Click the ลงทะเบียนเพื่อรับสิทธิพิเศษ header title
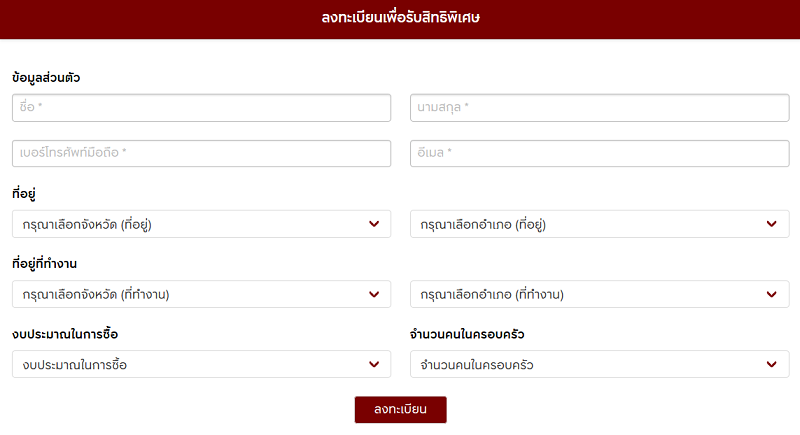This screenshot has height=435, width=800. [x=401, y=18]
